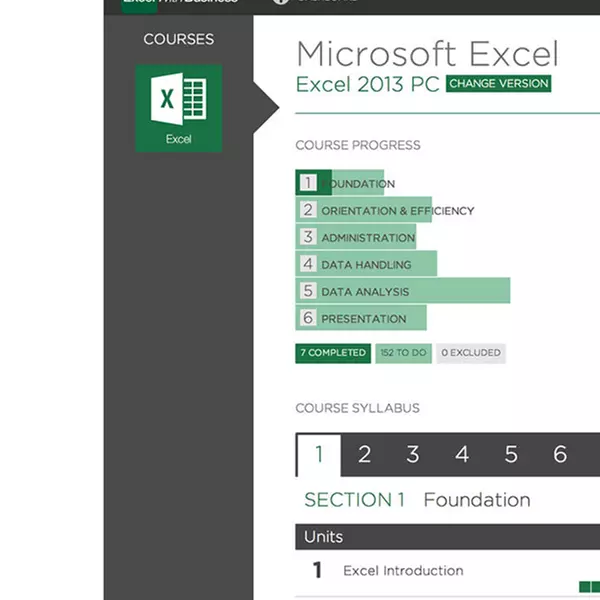Open the Data Handling progress row
Image resolution: width=600 pixels, height=600 pixels.
(x=366, y=265)
